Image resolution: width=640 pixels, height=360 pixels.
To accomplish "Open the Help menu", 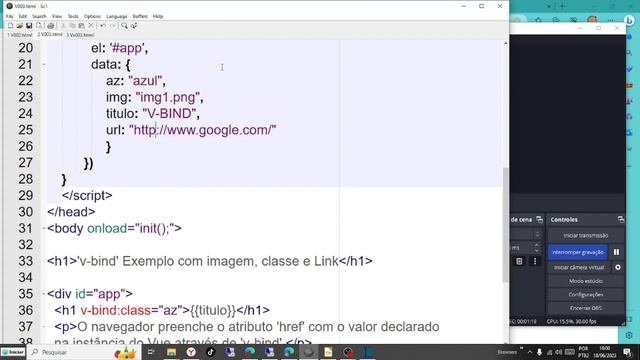I will [x=158, y=16].
